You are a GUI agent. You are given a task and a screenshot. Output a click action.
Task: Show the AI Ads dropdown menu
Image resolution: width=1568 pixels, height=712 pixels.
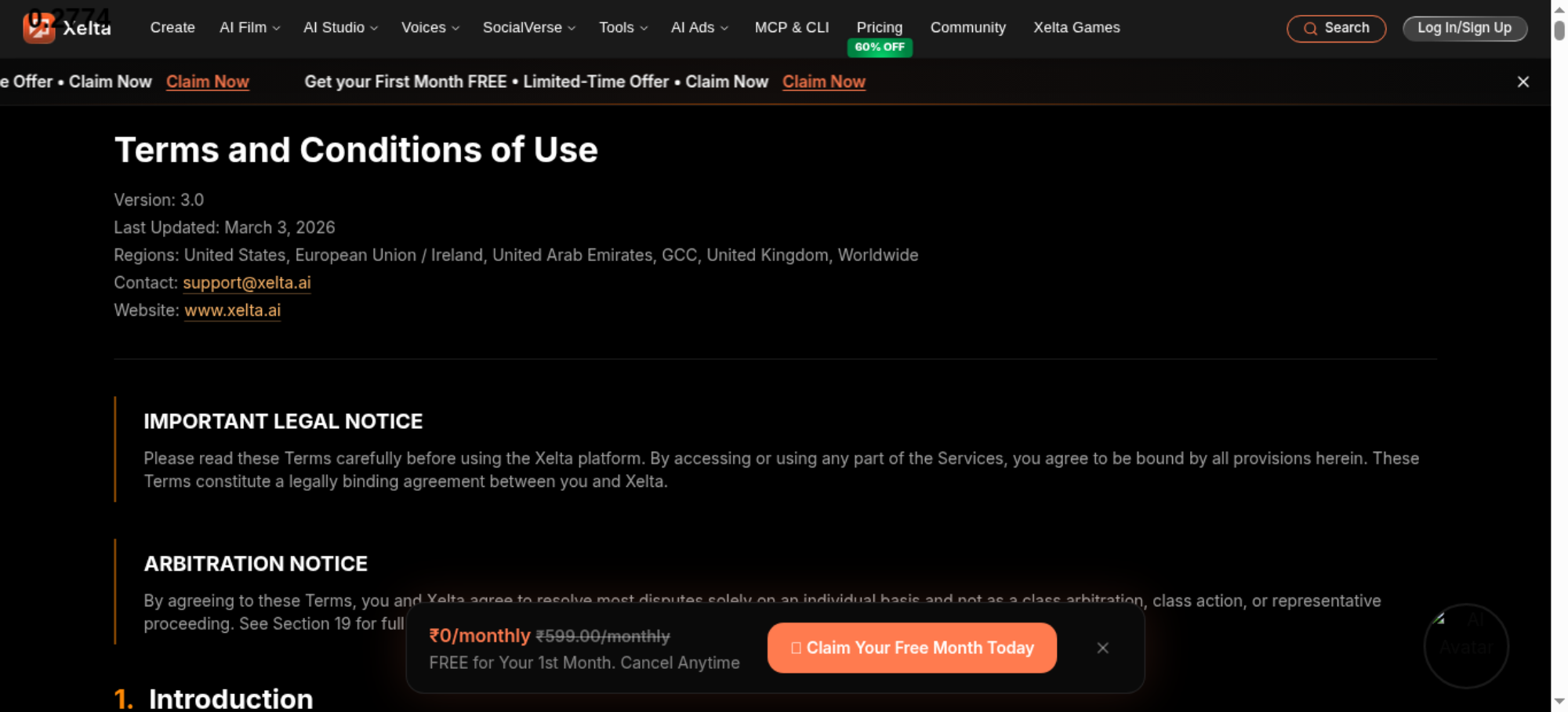pyautogui.click(x=699, y=27)
